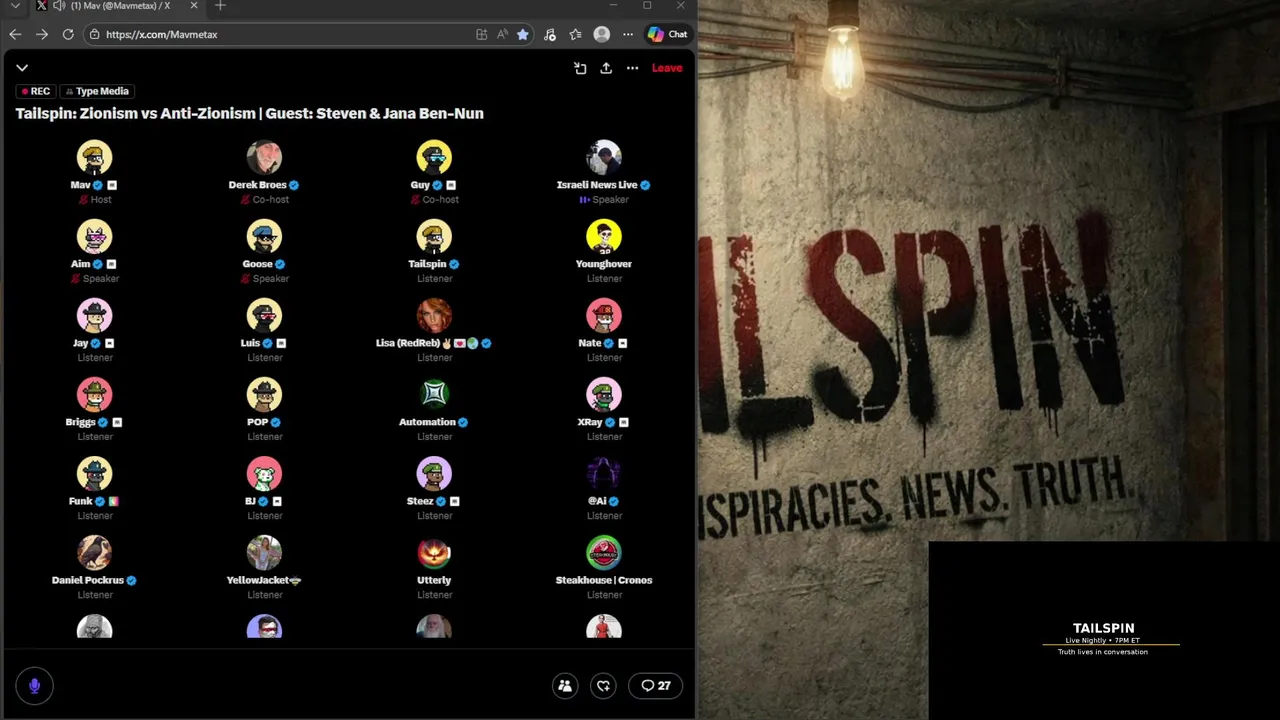
Task: View site info lock icon
Action: (94, 34)
